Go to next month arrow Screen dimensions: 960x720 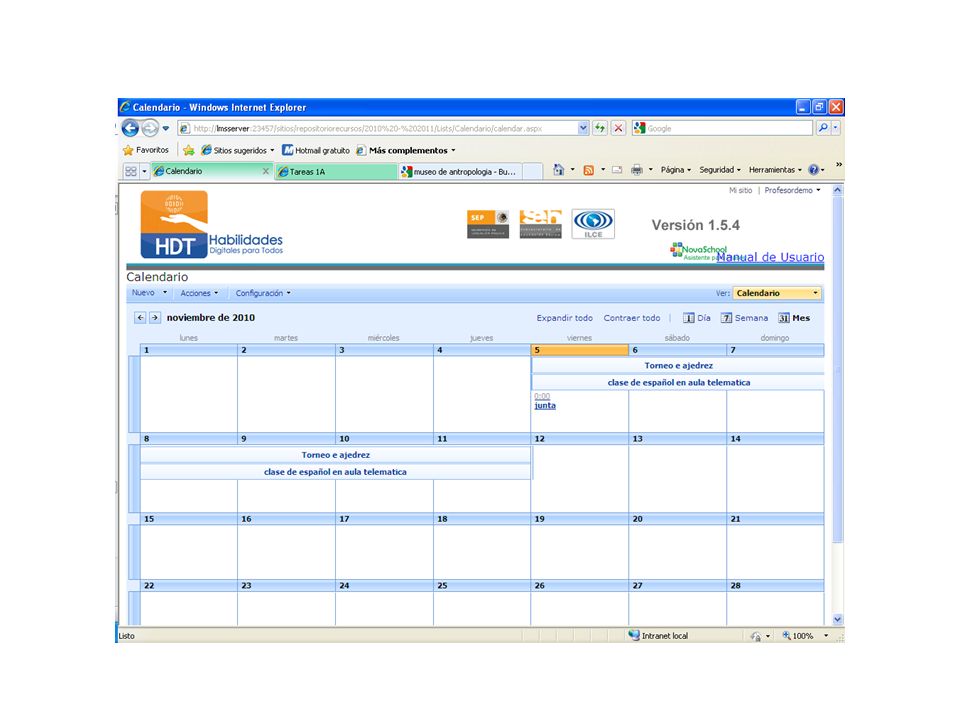tap(155, 318)
